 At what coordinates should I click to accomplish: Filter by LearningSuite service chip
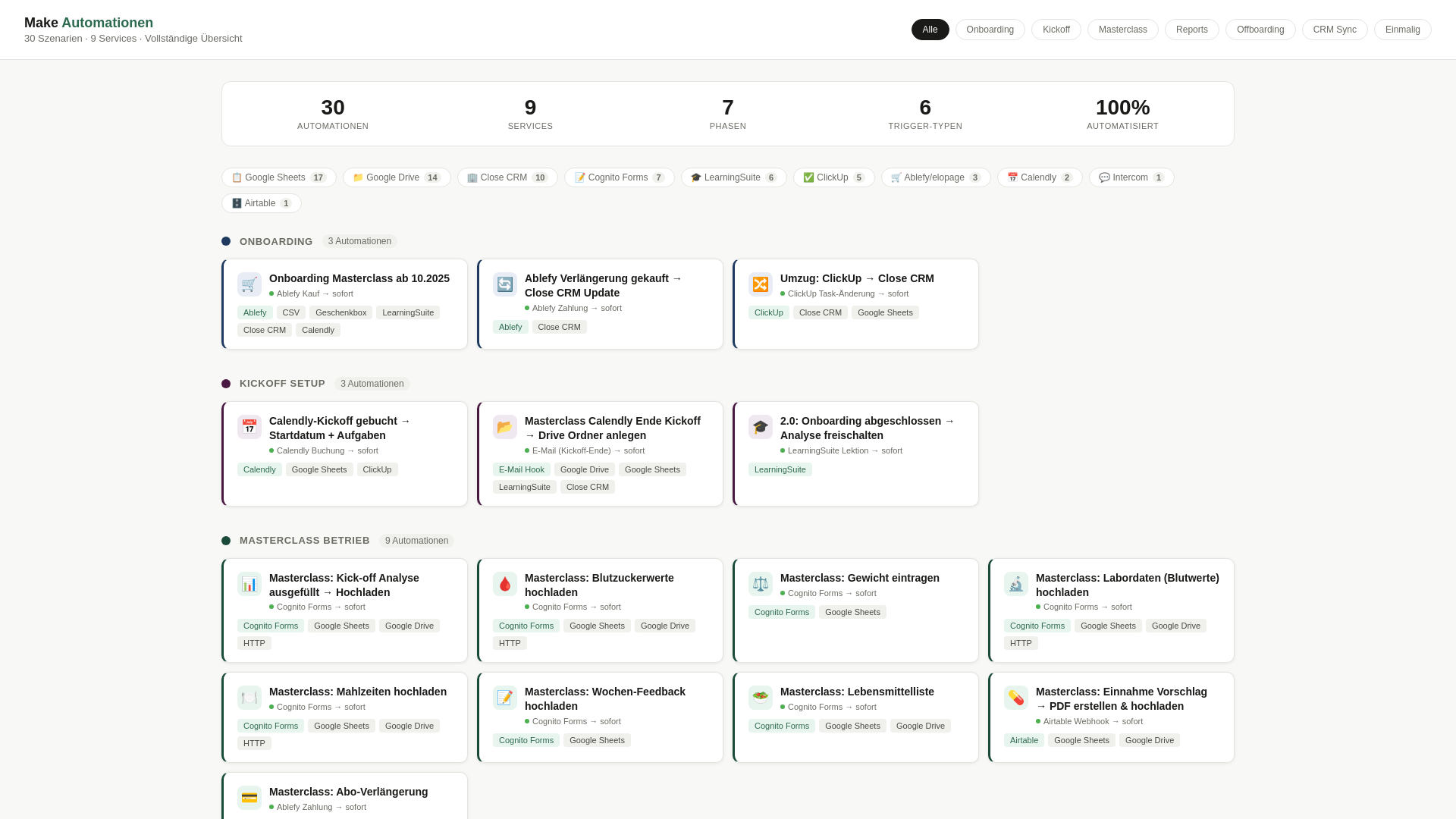click(x=733, y=177)
